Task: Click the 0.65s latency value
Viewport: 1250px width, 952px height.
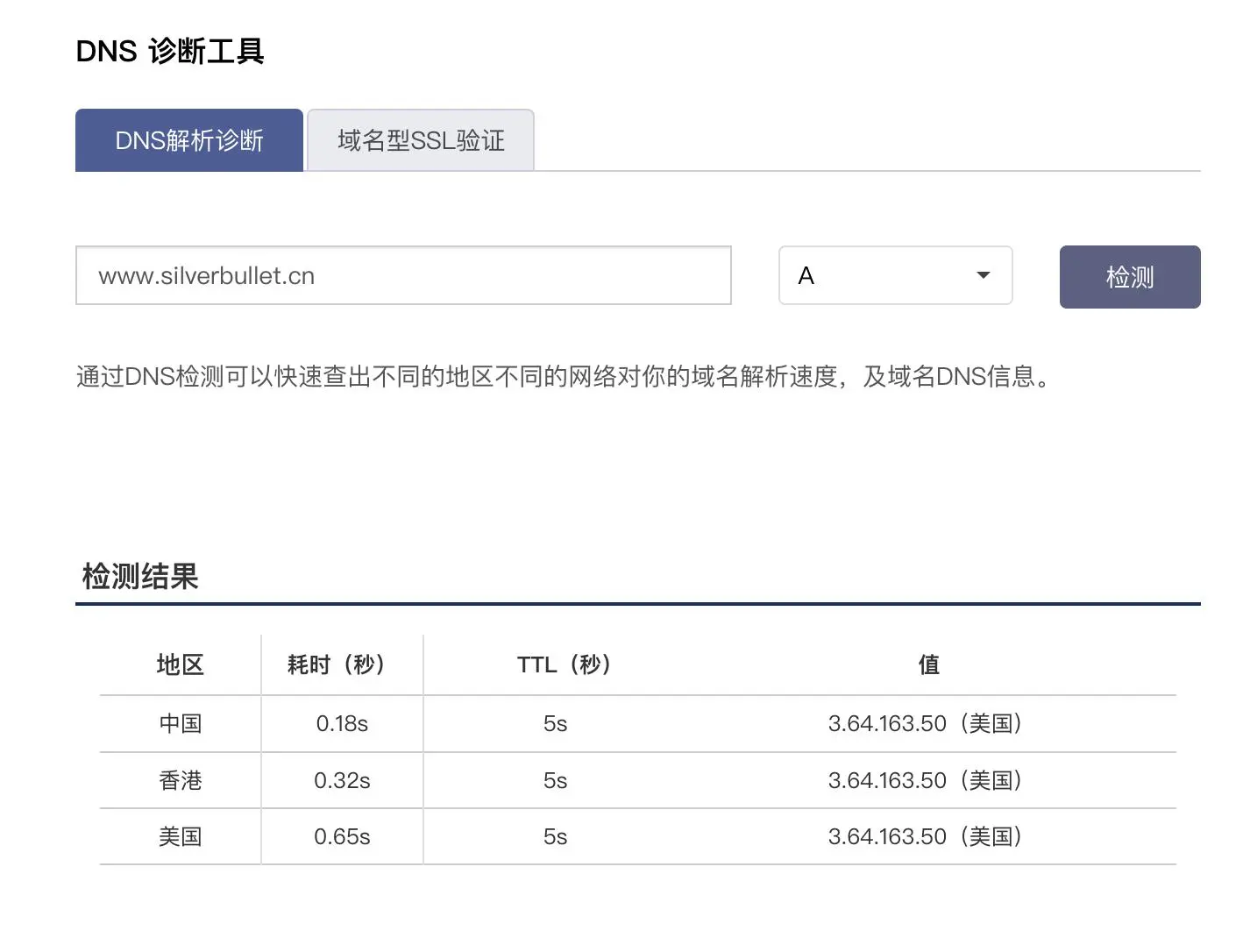Action: [342, 836]
